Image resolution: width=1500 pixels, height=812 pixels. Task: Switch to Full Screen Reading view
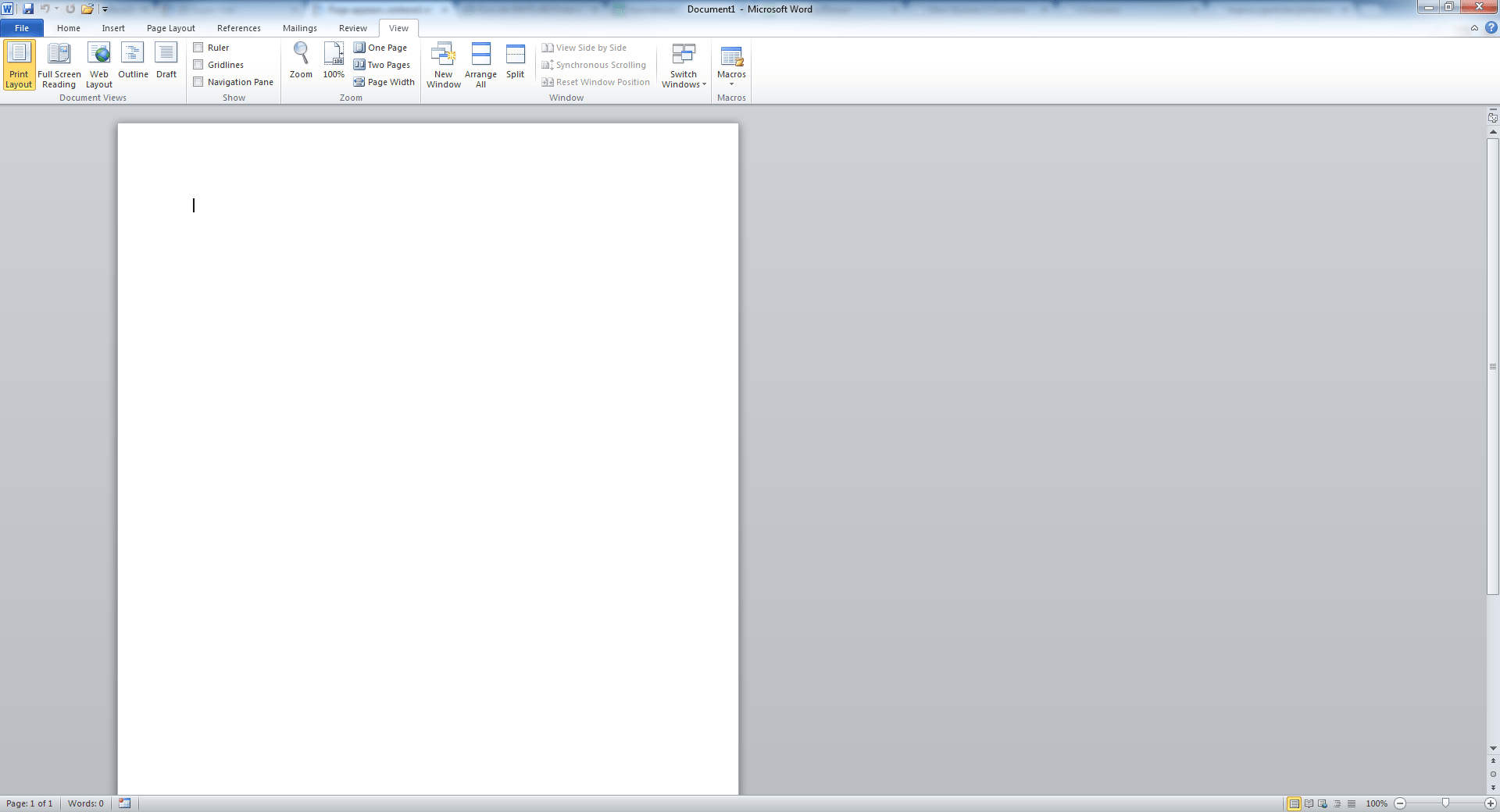[59, 64]
